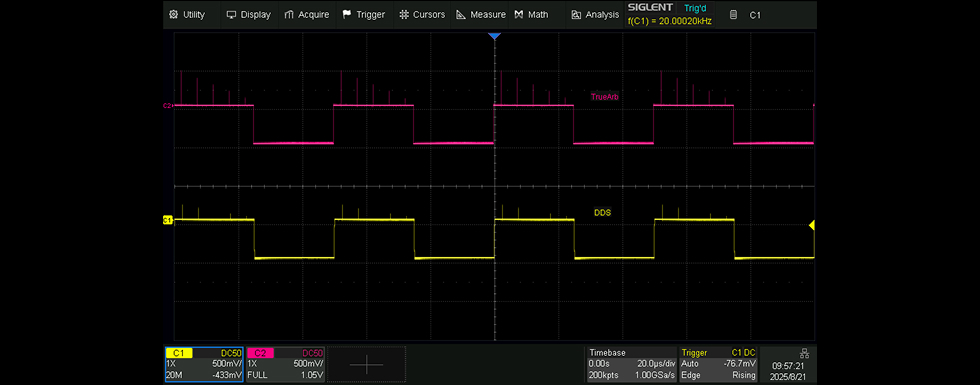This screenshot has height=385, width=980.
Task: Open the Trigger menu in top bar
Action: [x=364, y=14]
